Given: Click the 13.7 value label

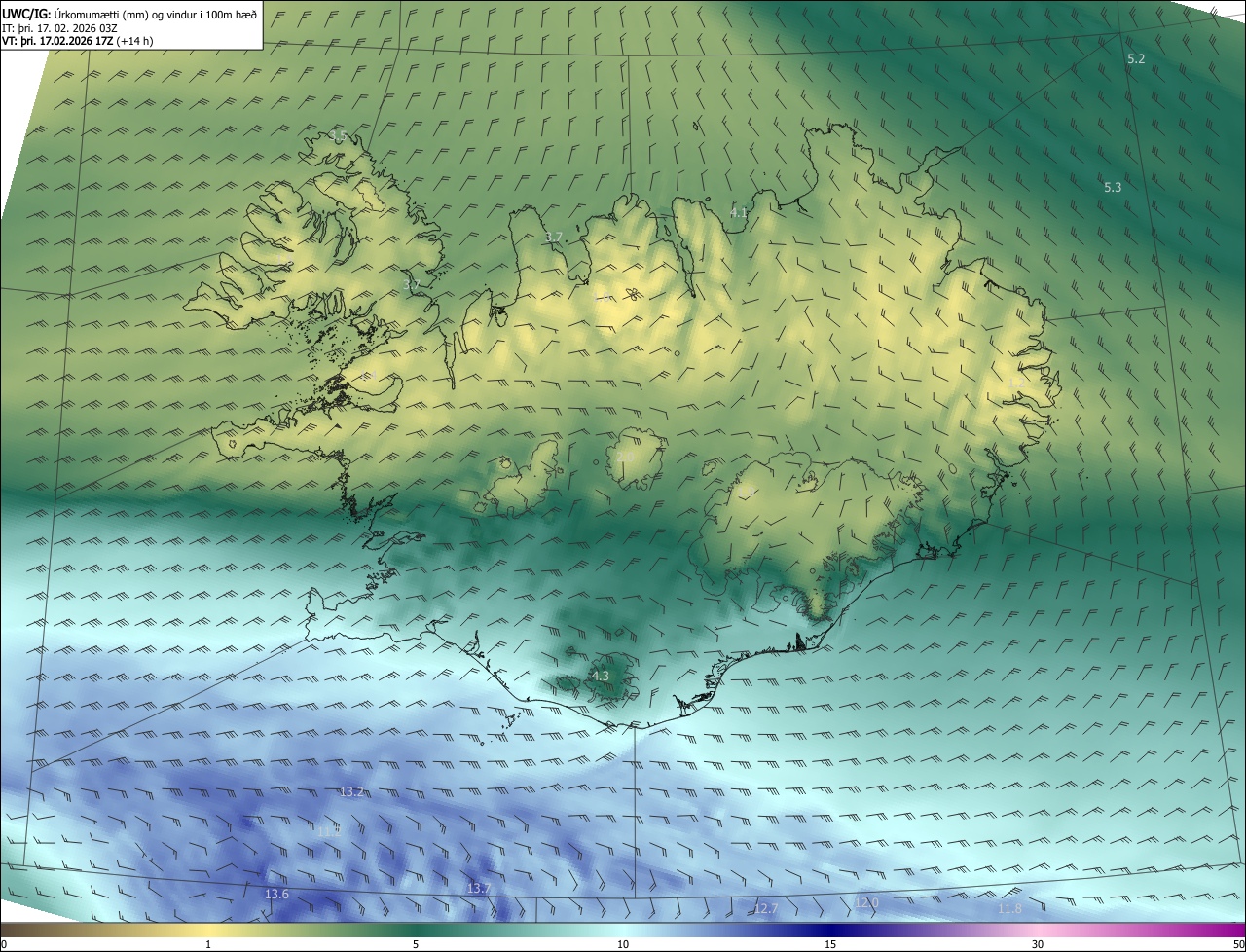Looking at the screenshot, I should [x=478, y=889].
